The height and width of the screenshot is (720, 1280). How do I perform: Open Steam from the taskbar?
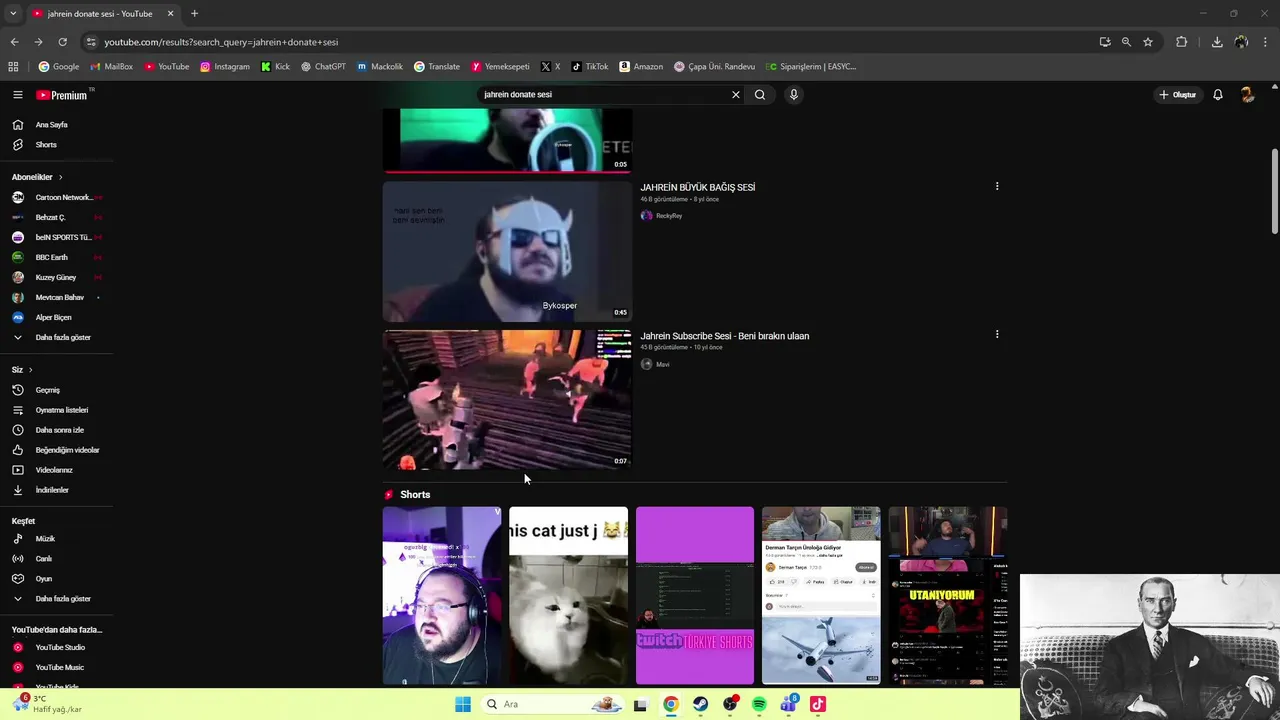pyautogui.click(x=700, y=704)
